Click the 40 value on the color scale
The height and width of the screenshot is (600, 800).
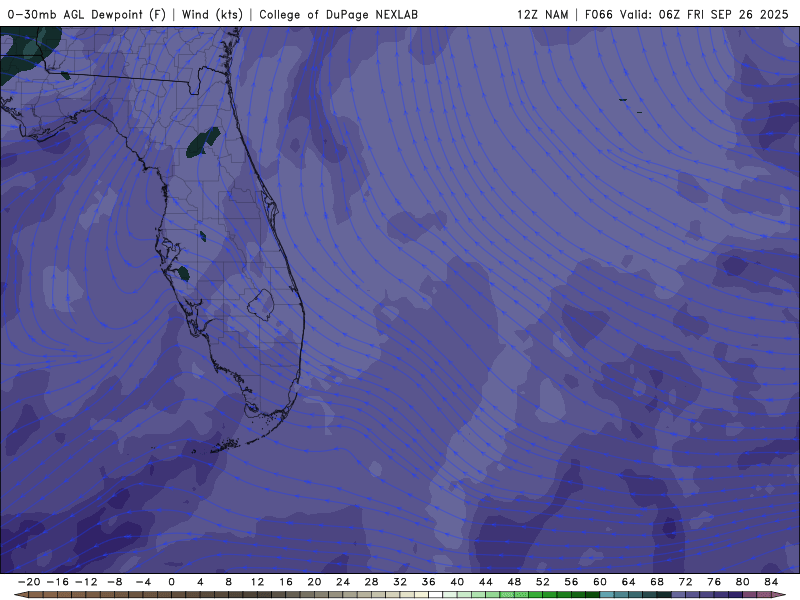tap(457, 582)
